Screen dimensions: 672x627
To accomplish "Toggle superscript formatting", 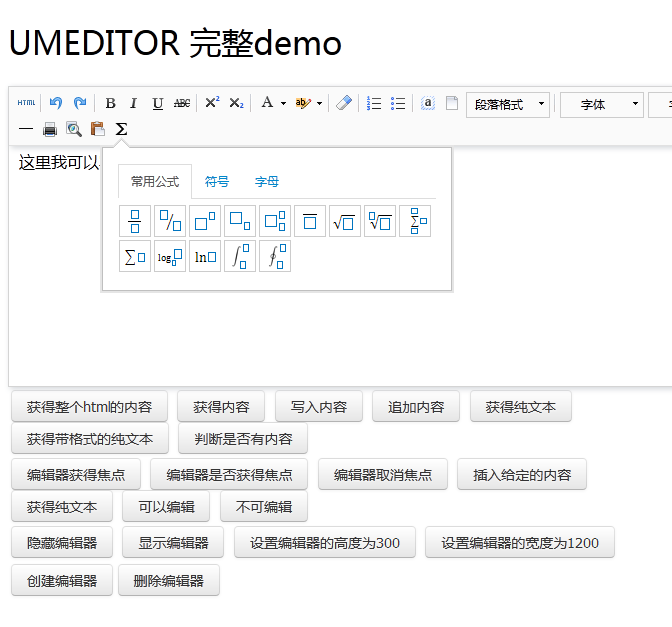I will [x=212, y=103].
